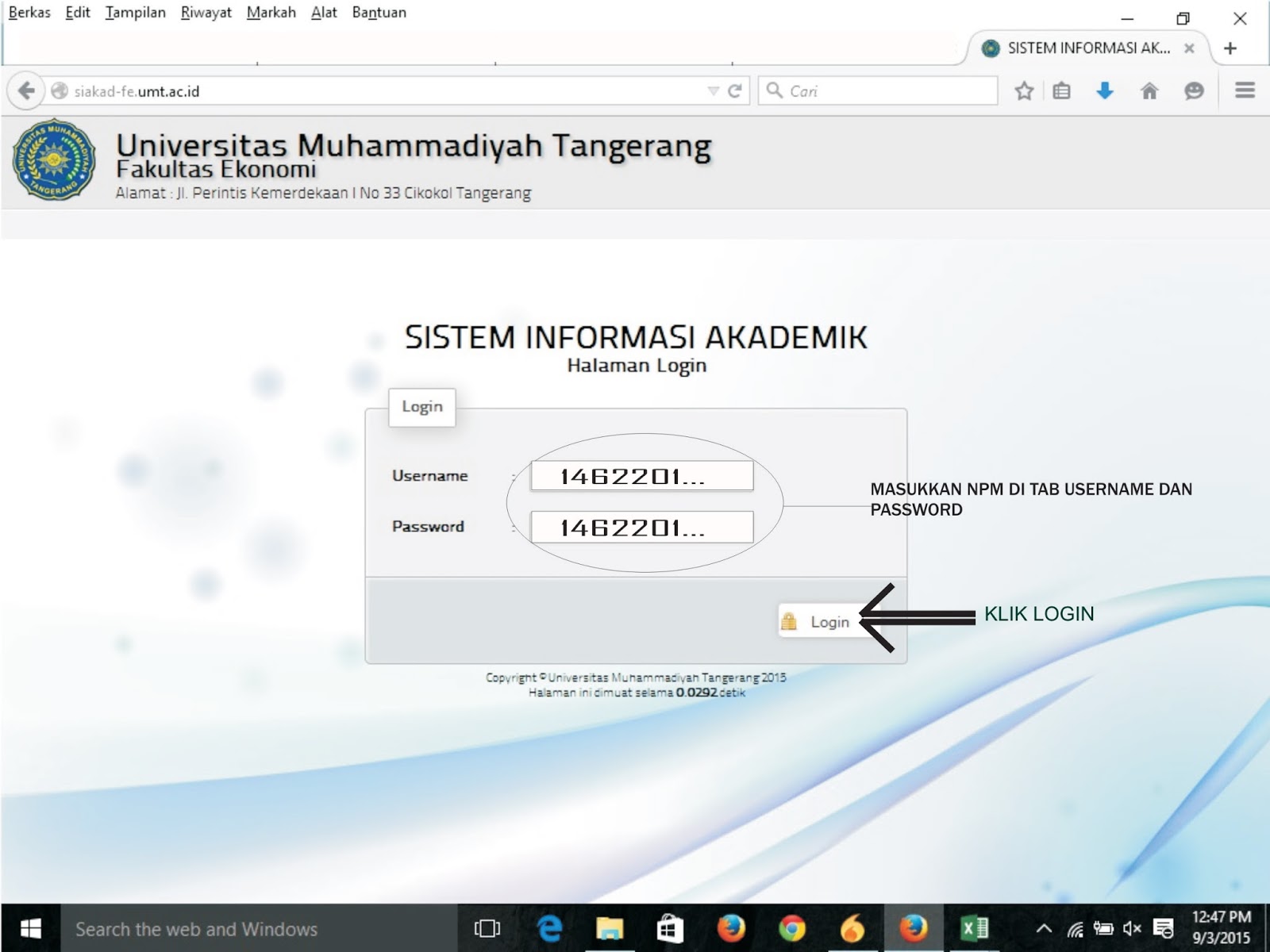Image resolution: width=1270 pixels, height=952 pixels.
Task: Open Firefox Hello chat icon
Action: point(1192,90)
